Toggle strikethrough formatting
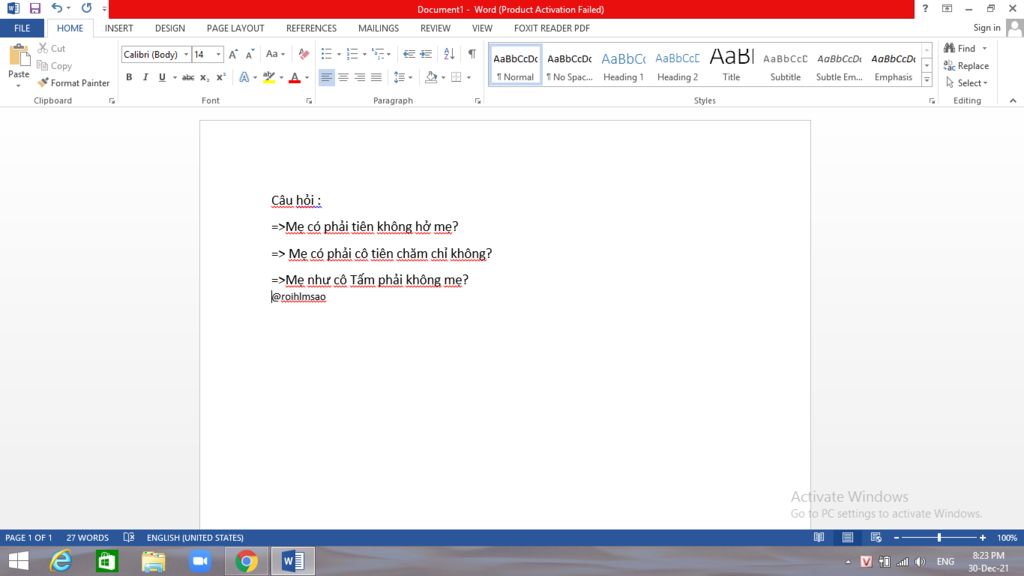 tap(188, 77)
